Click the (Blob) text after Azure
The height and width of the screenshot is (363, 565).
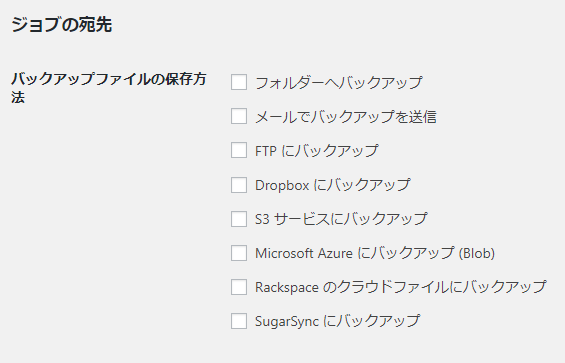click(x=476, y=253)
